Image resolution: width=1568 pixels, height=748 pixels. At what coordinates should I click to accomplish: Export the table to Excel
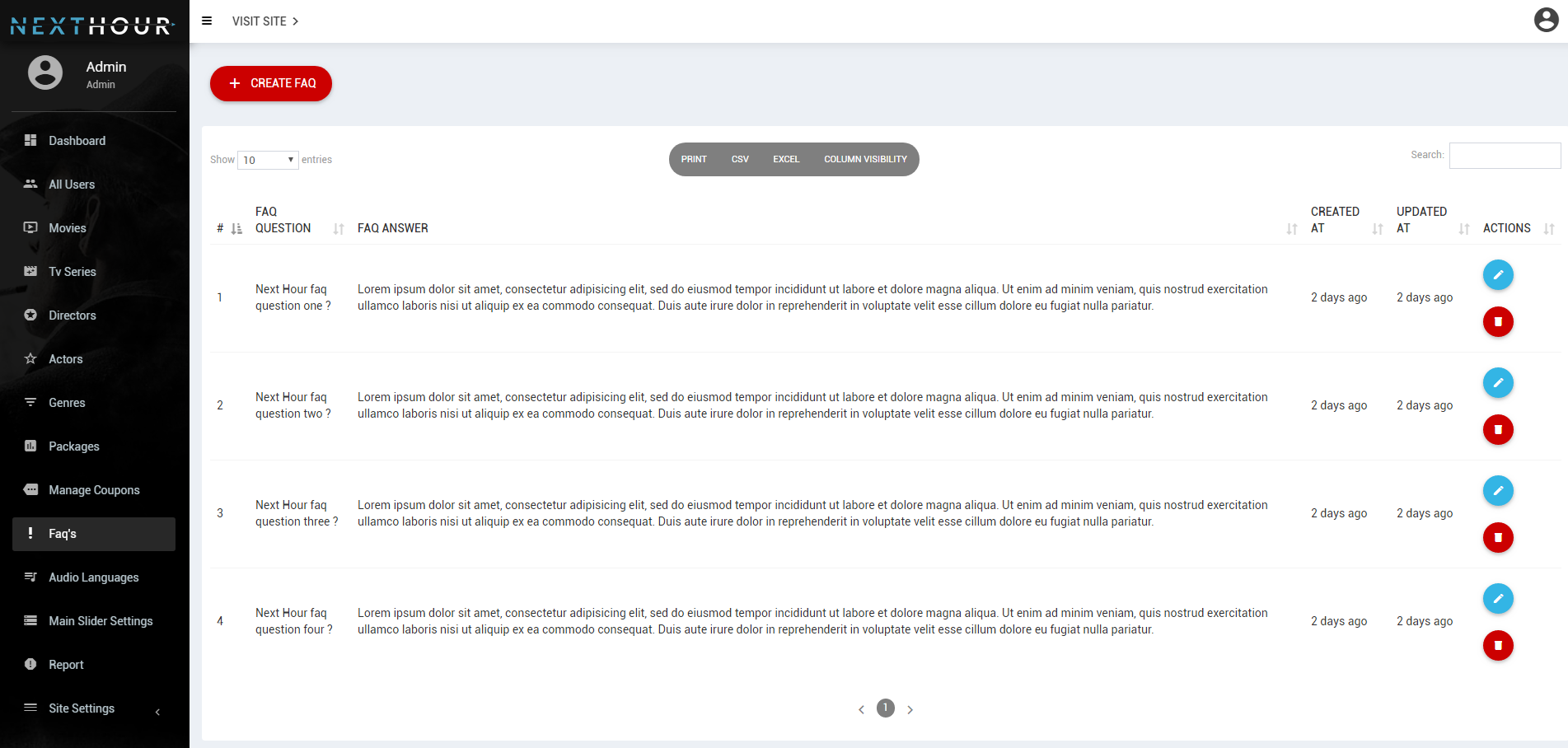point(786,159)
